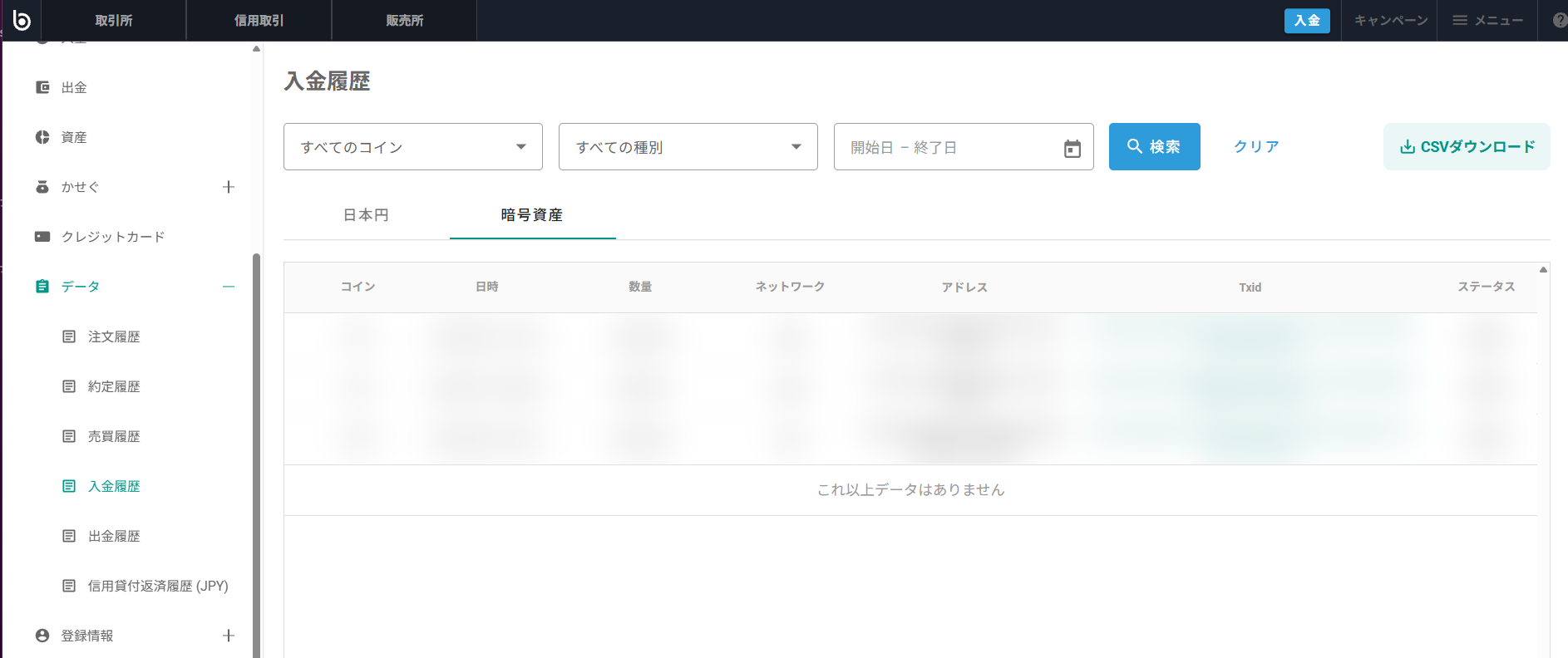The width and height of the screenshot is (1568, 658).
Task: Download CSV with CSVダウンロード button
Action: tap(1467, 147)
